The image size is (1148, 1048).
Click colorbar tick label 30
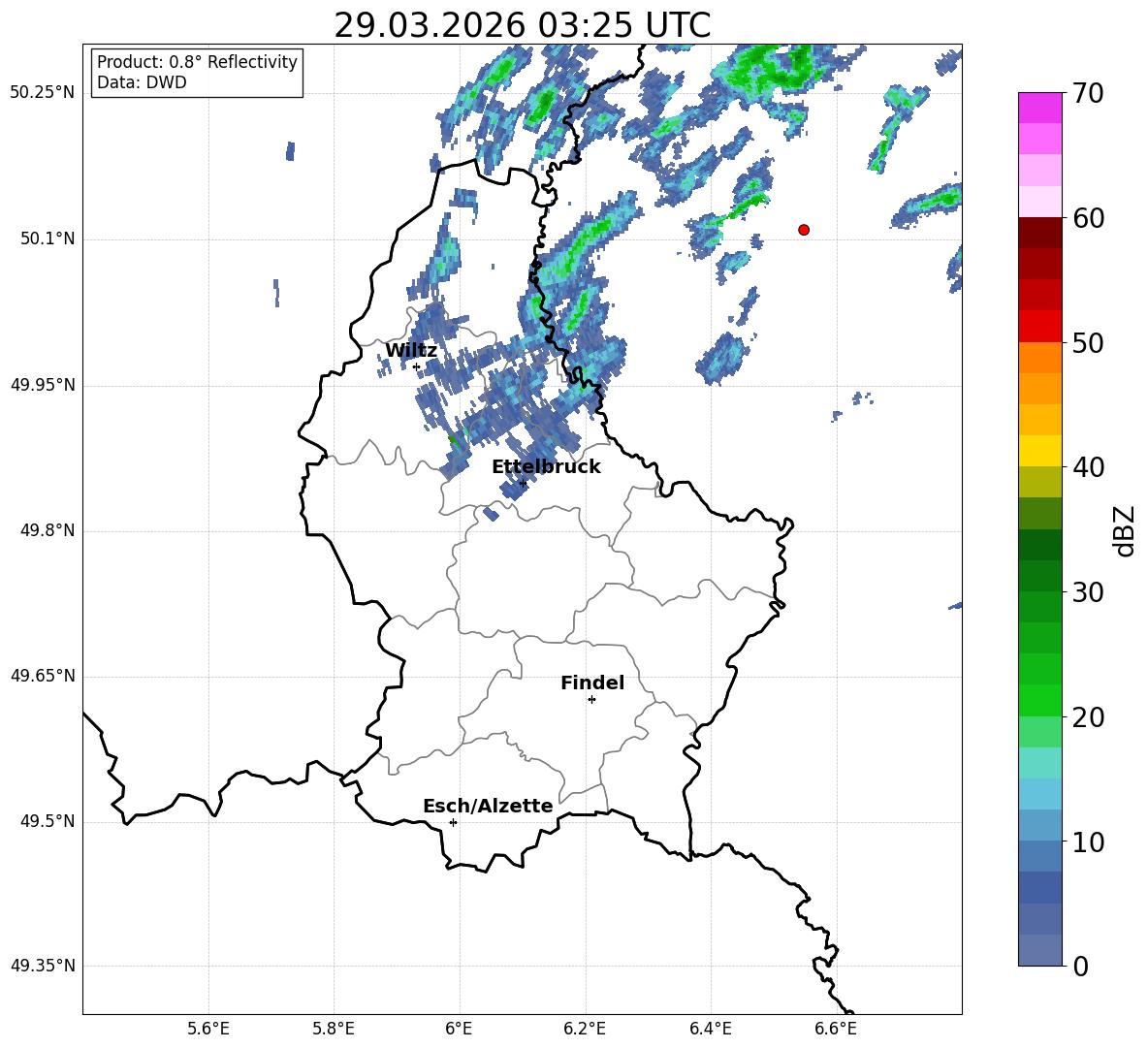pyautogui.click(x=1088, y=592)
